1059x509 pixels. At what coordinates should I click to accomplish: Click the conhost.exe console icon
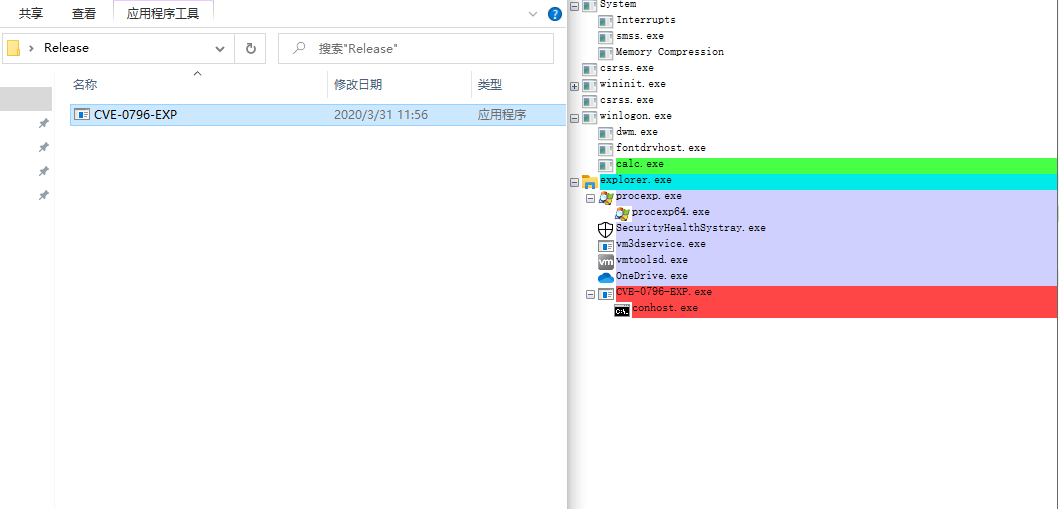(622, 309)
